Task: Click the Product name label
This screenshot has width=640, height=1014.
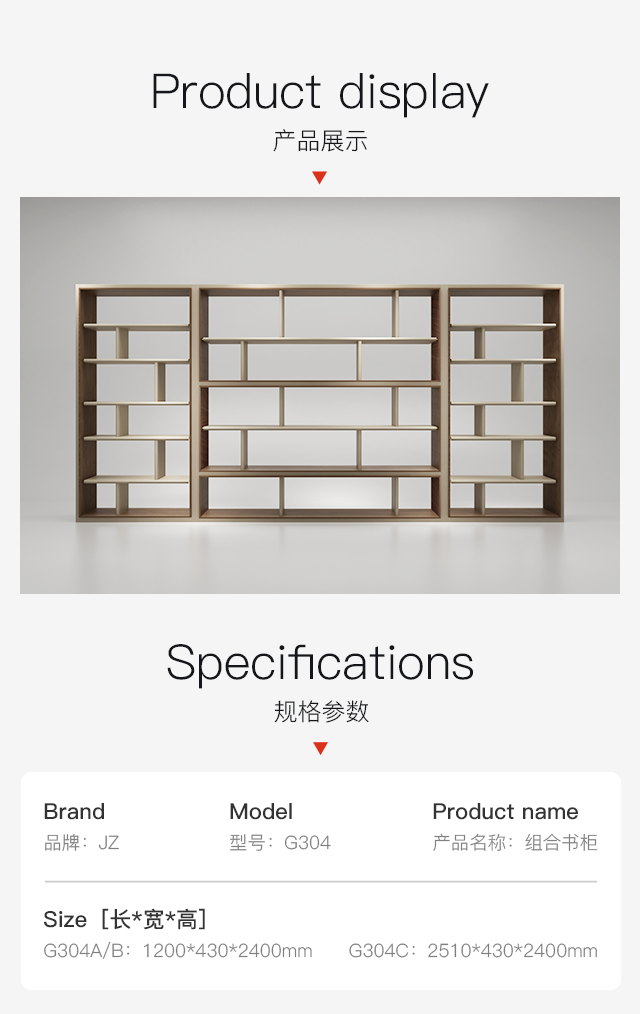Action: click(x=506, y=811)
